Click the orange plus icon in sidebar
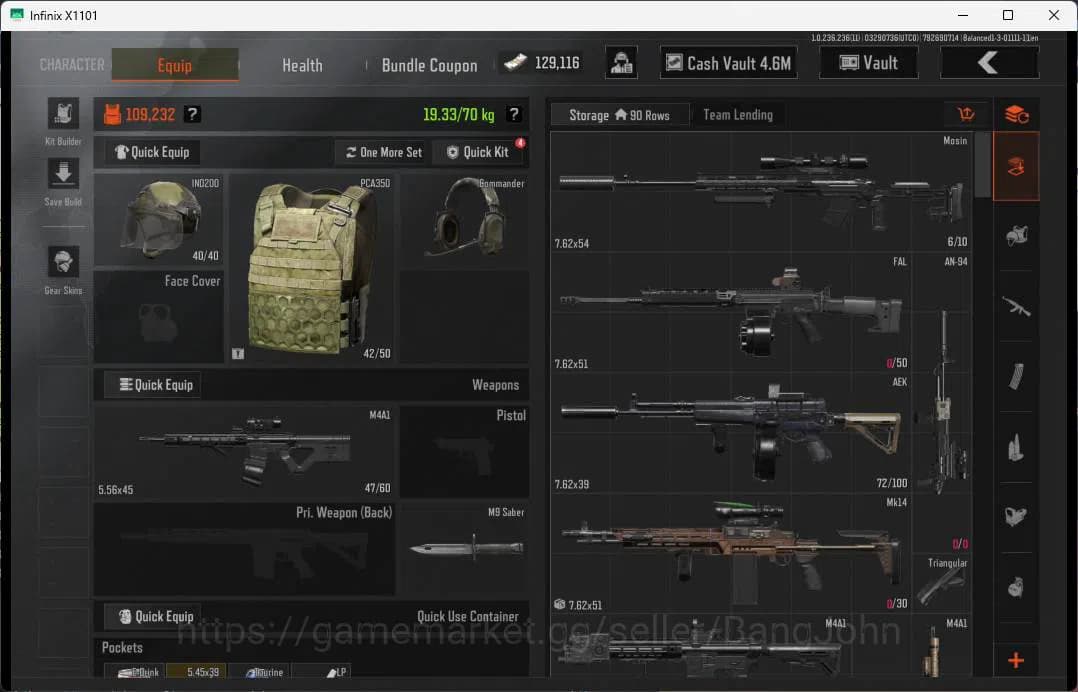The width and height of the screenshot is (1078, 692). (x=1015, y=660)
